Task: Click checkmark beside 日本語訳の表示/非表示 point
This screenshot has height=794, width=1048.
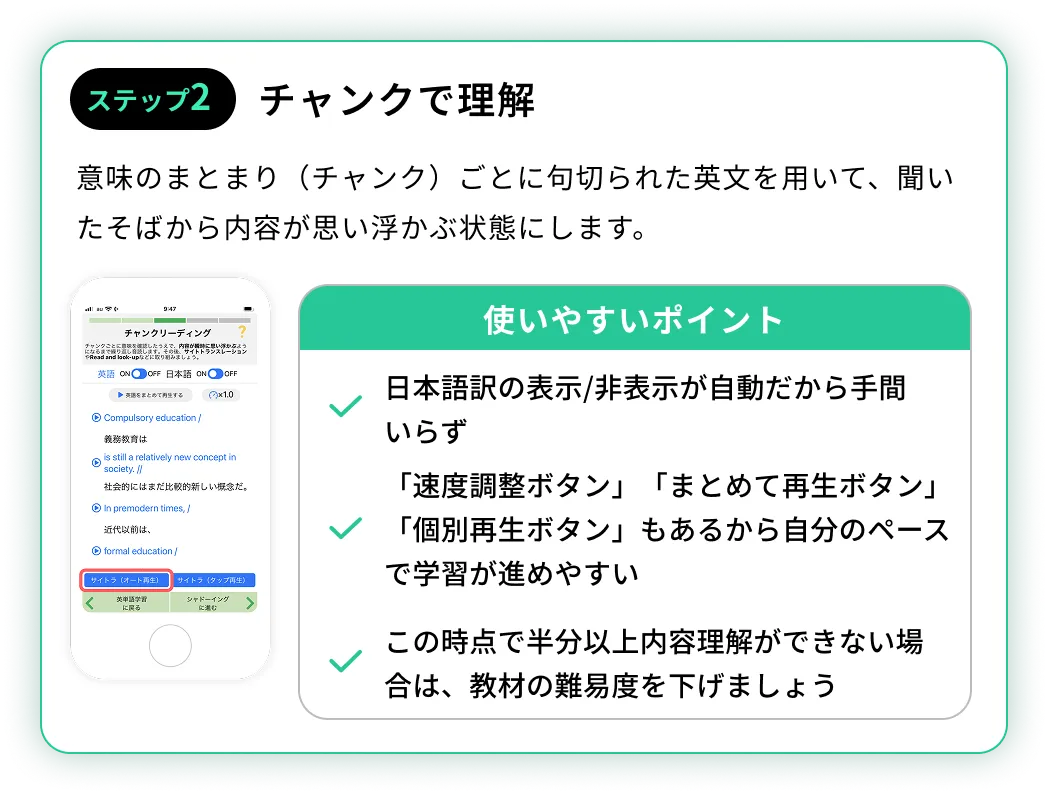Action: 346,405
